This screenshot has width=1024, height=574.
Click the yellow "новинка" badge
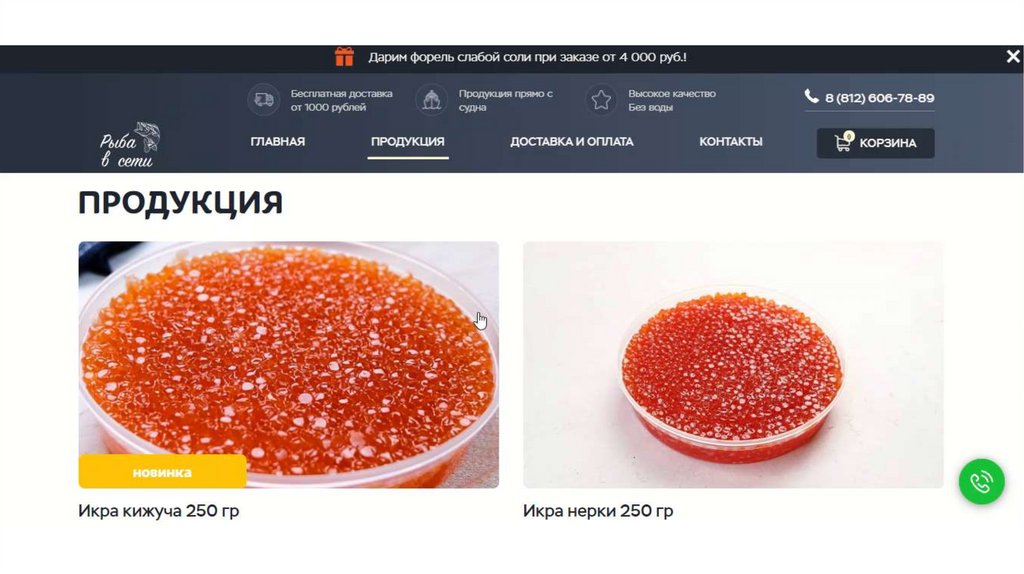tap(163, 471)
